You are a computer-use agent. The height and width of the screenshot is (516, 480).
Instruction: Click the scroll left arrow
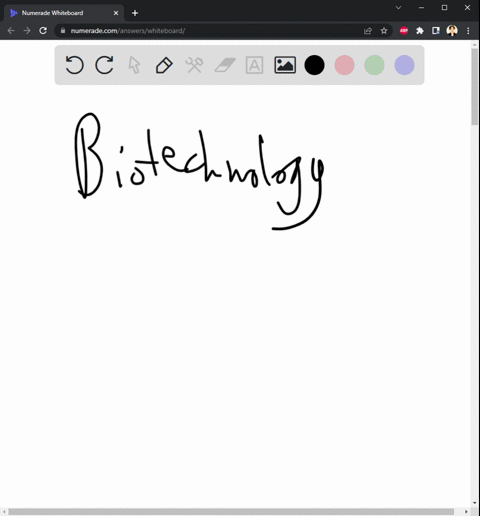click(x=4, y=512)
